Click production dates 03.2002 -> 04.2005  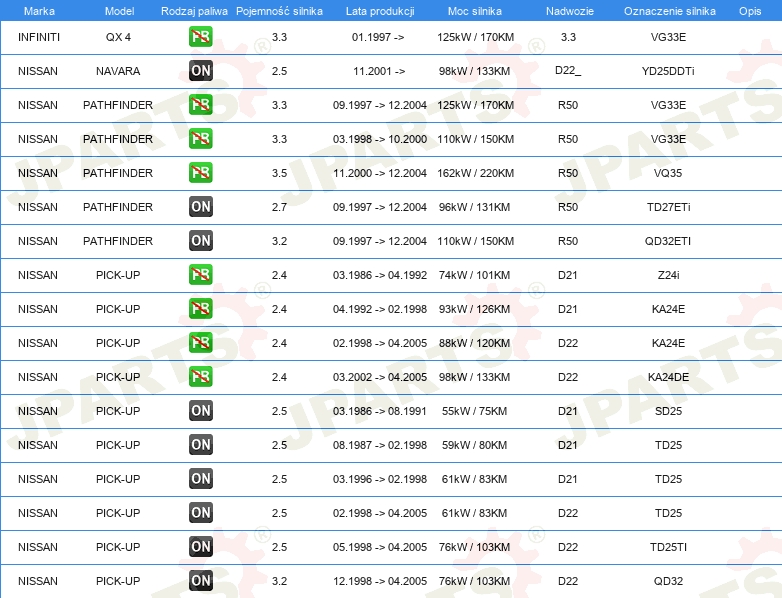point(380,377)
